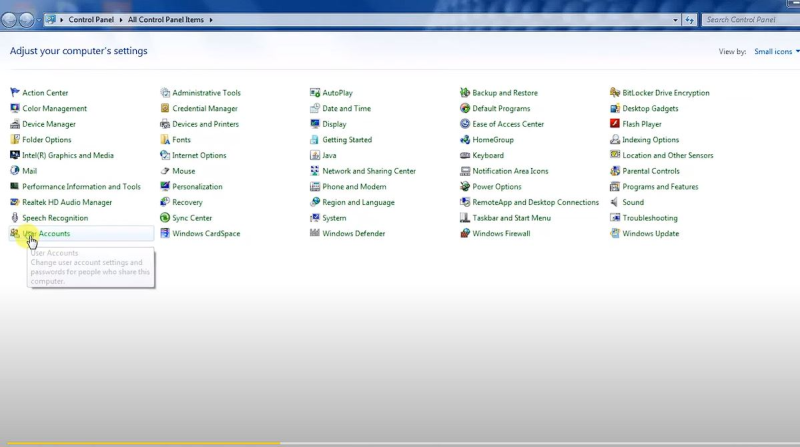The width and height of the screenshot is (800, 447).
Task: Open Realtek HD Audio Manager link
Action: pyautogui.click(x=67, y=202)
